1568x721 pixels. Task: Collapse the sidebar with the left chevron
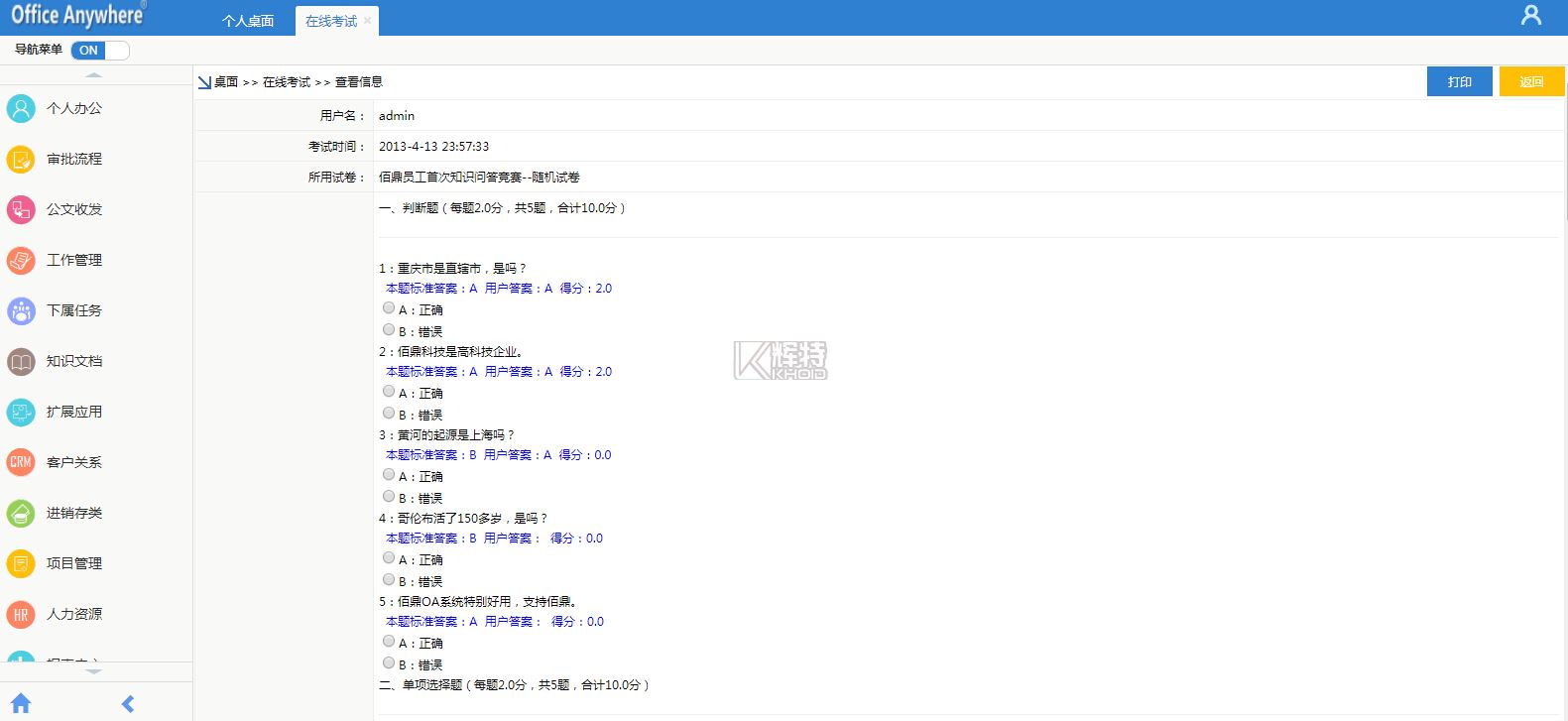127,703
